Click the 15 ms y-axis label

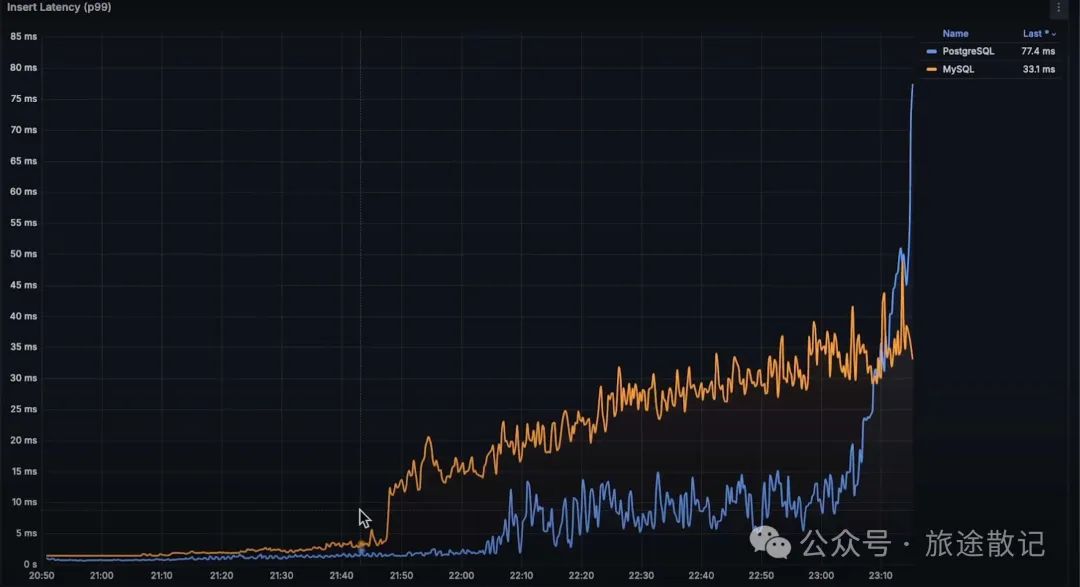click(23, 471)
